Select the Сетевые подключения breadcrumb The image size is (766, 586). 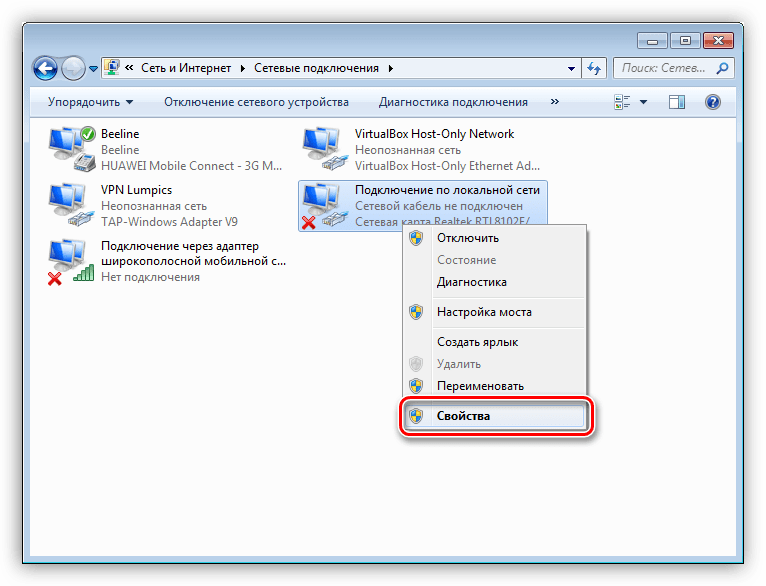(316, 68)
